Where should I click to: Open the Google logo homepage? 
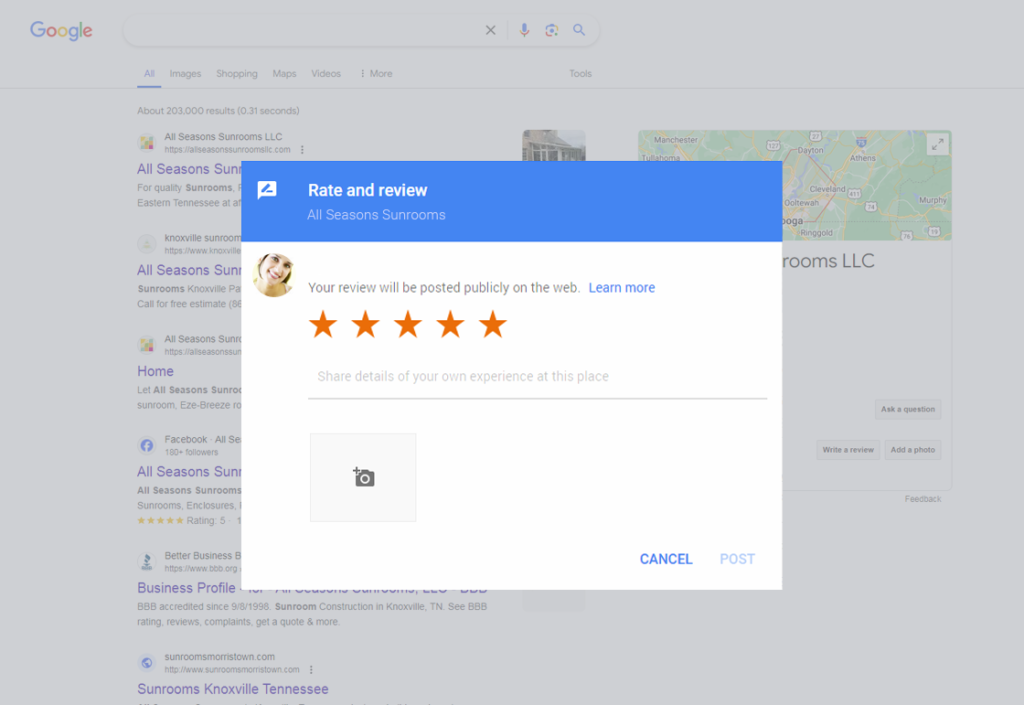point(61,30)
